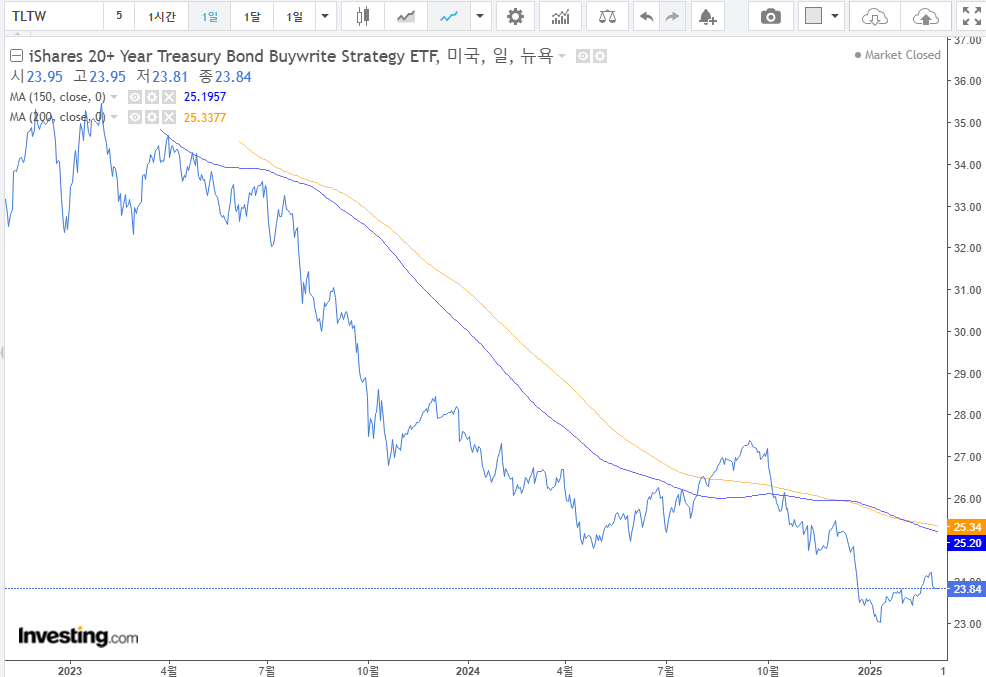Take a chart snapshot with camera icon

pos(770,16)
